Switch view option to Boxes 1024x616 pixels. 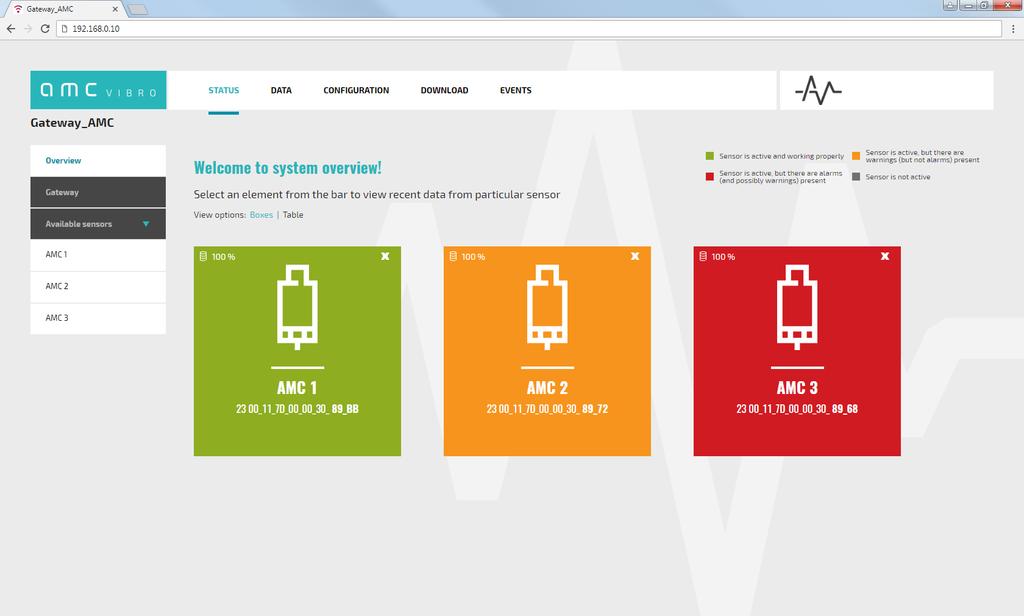tap(261, 215)
